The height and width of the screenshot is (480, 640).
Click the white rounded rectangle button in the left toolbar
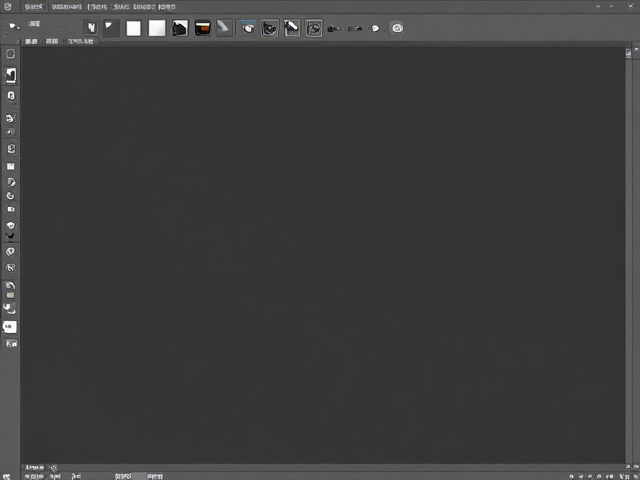10,327
